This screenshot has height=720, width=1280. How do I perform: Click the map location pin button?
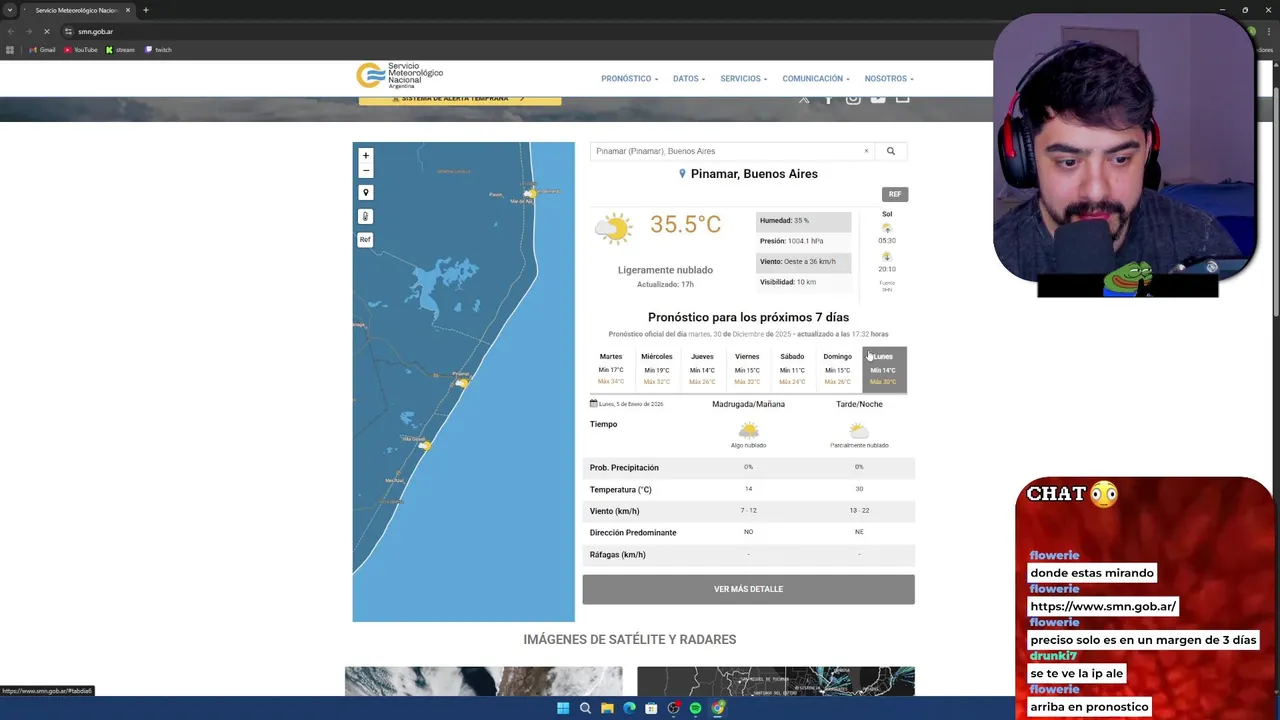365,193
